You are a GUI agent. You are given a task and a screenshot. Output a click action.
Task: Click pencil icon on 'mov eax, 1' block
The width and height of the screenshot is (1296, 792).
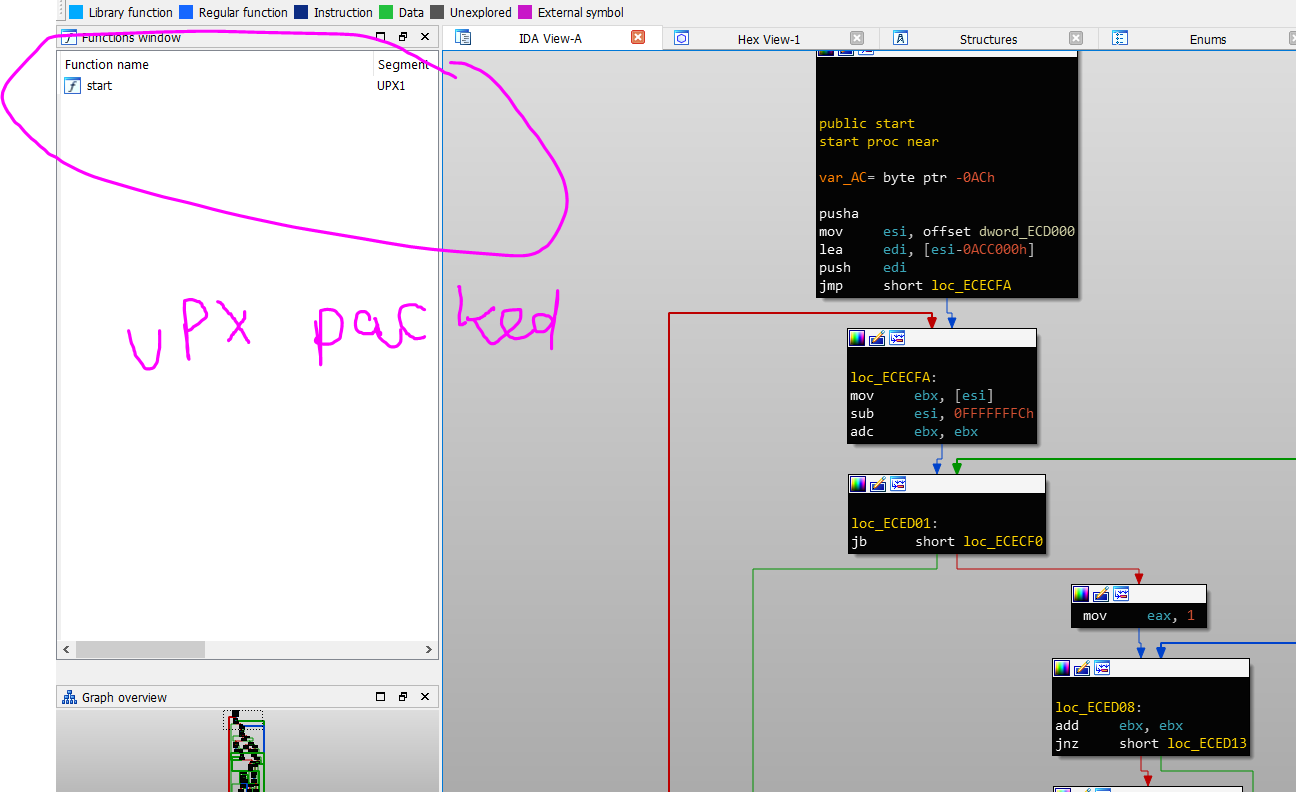pos(1101,594)
